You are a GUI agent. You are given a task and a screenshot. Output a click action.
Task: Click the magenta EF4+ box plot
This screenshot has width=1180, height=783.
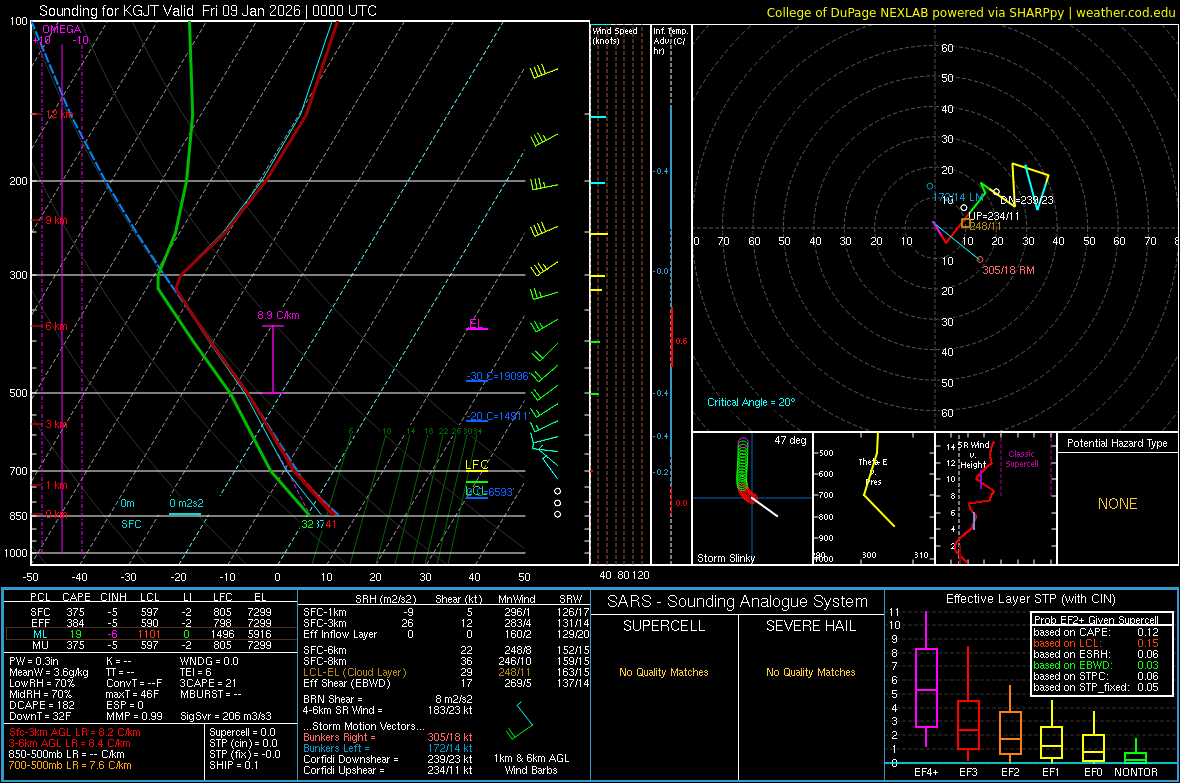[926, 680]
